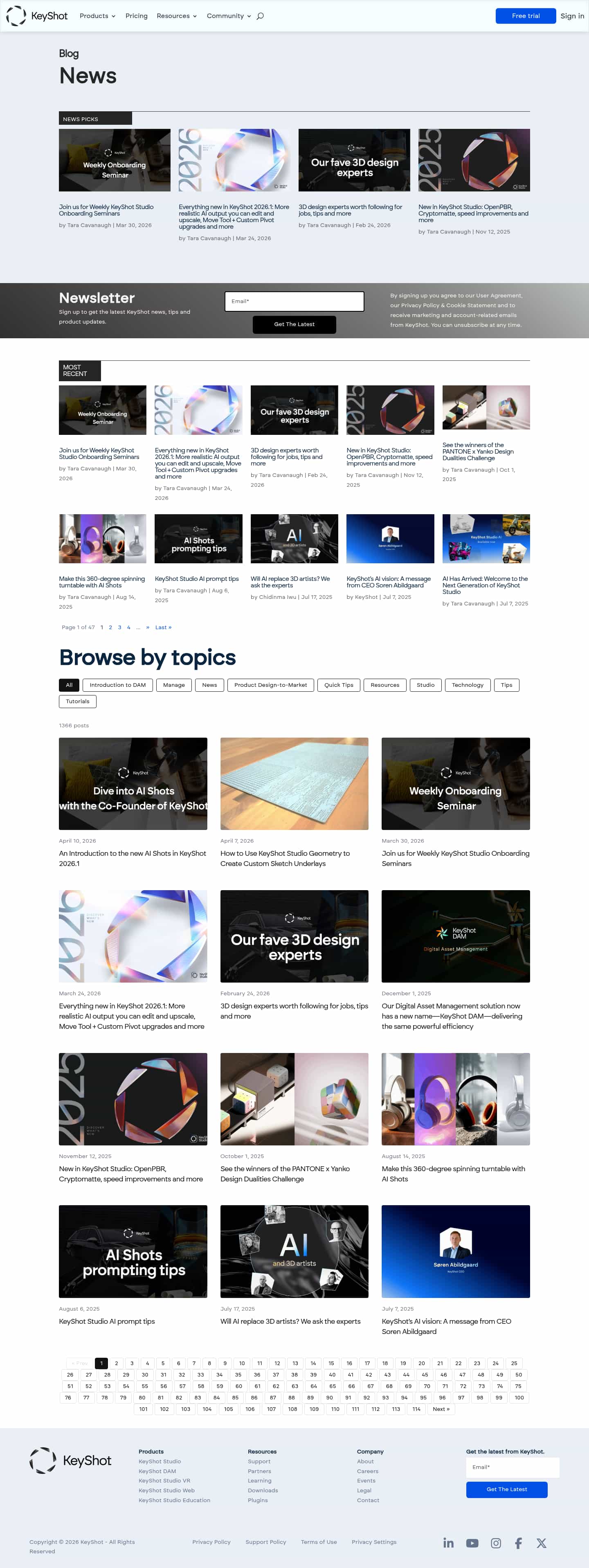Open News Picks Weekly Onboarding Seminar thumbnail
Screen dimensions: 589x1568
point(115,160)
